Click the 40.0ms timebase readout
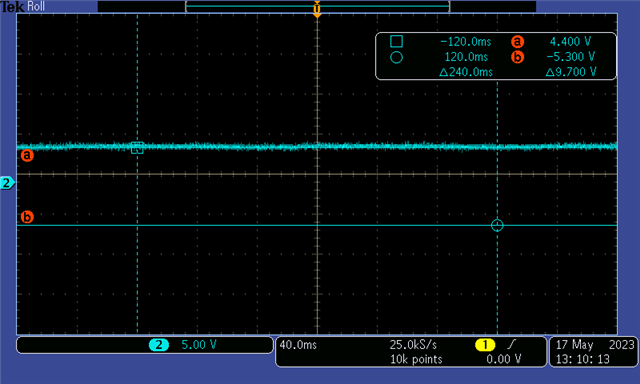Image resolution: width=640 pixels, height=384 pixels. (x=298, y=345)
